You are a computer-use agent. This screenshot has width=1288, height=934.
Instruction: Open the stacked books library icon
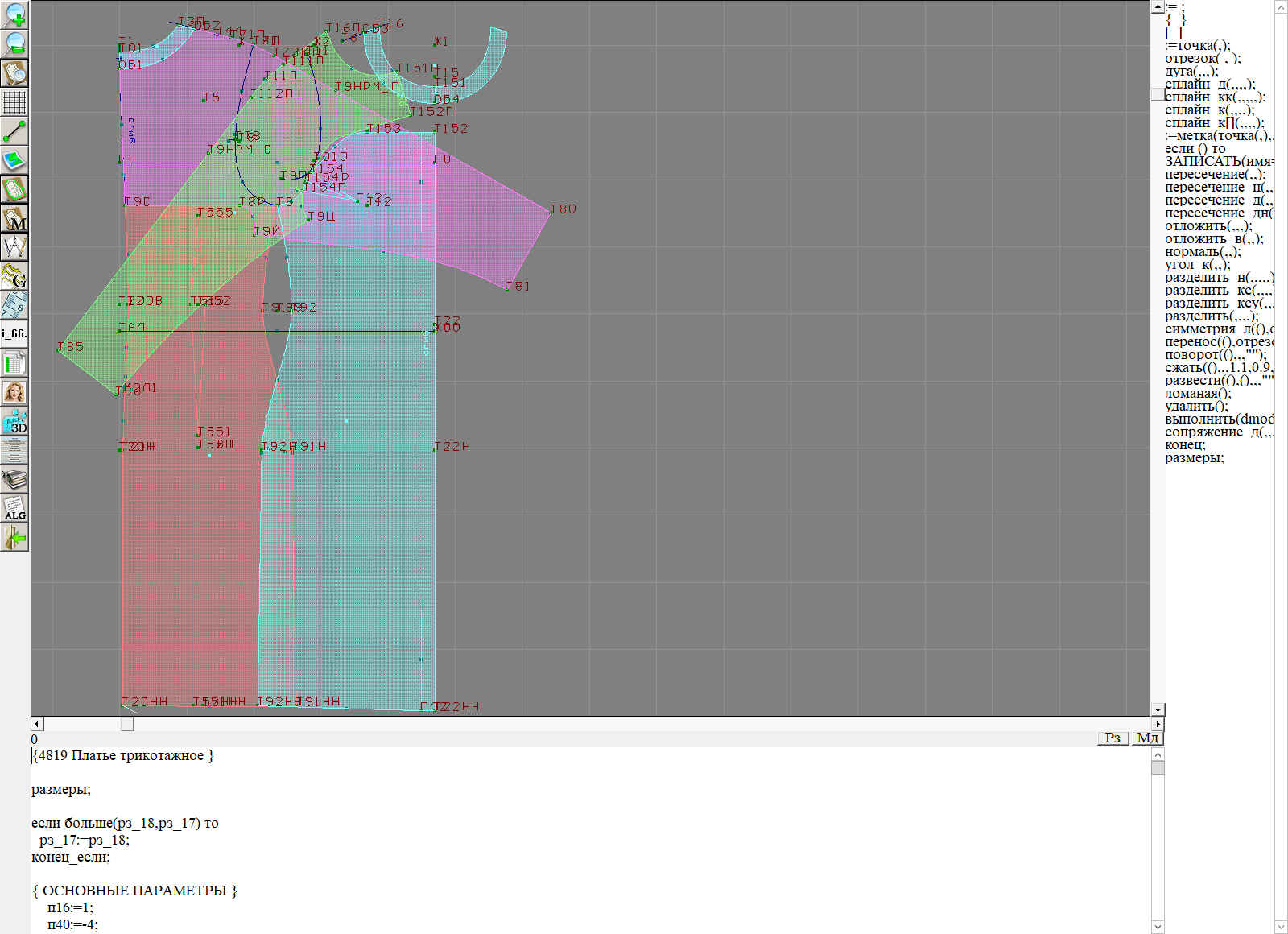(x=14, y=480)
